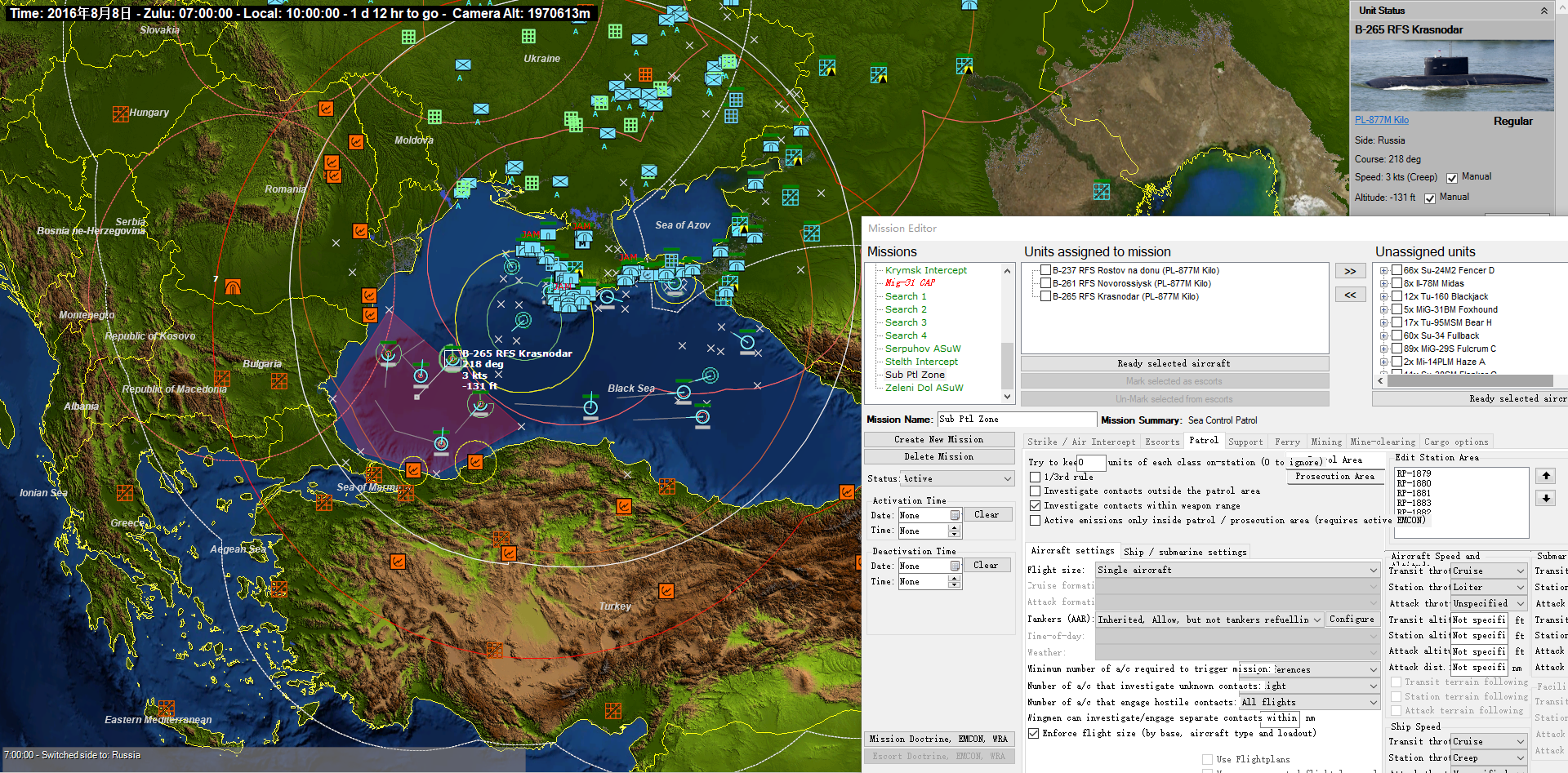Assign units with the >> arrow button
This screenshot has height=773, width=1568.
point(1350,271)
